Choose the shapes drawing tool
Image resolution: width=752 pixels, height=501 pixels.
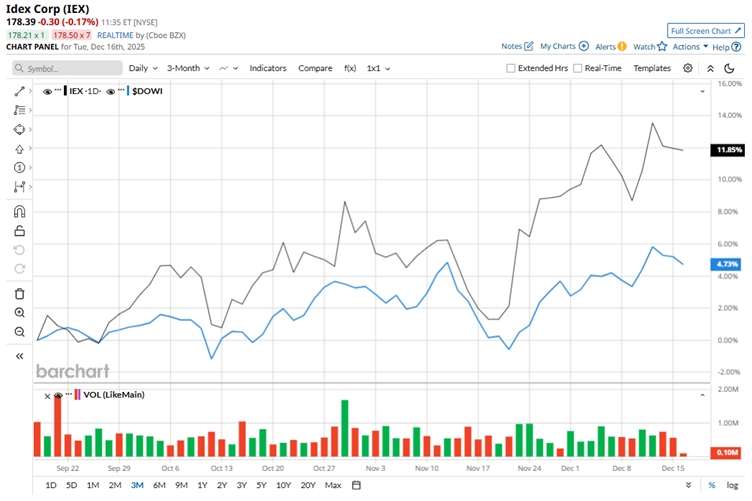pyautogui.click(x=19, y=129)
